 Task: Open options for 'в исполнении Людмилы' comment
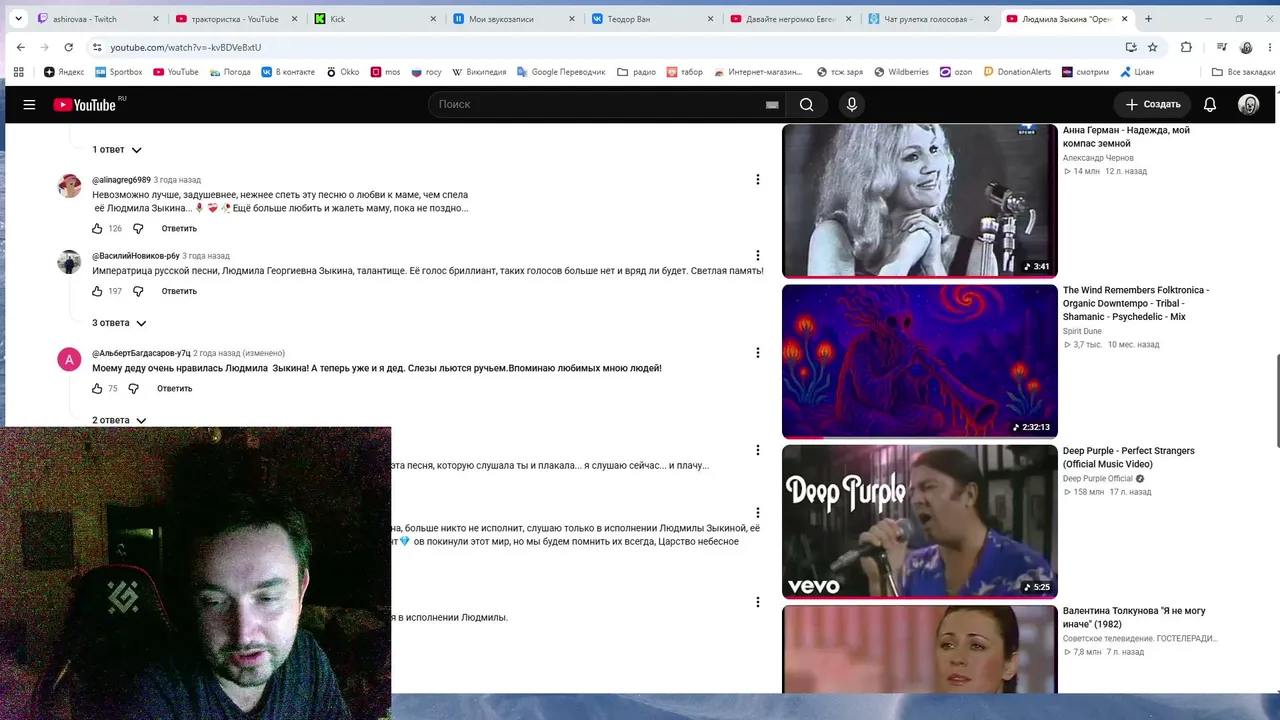pos(757,602)
